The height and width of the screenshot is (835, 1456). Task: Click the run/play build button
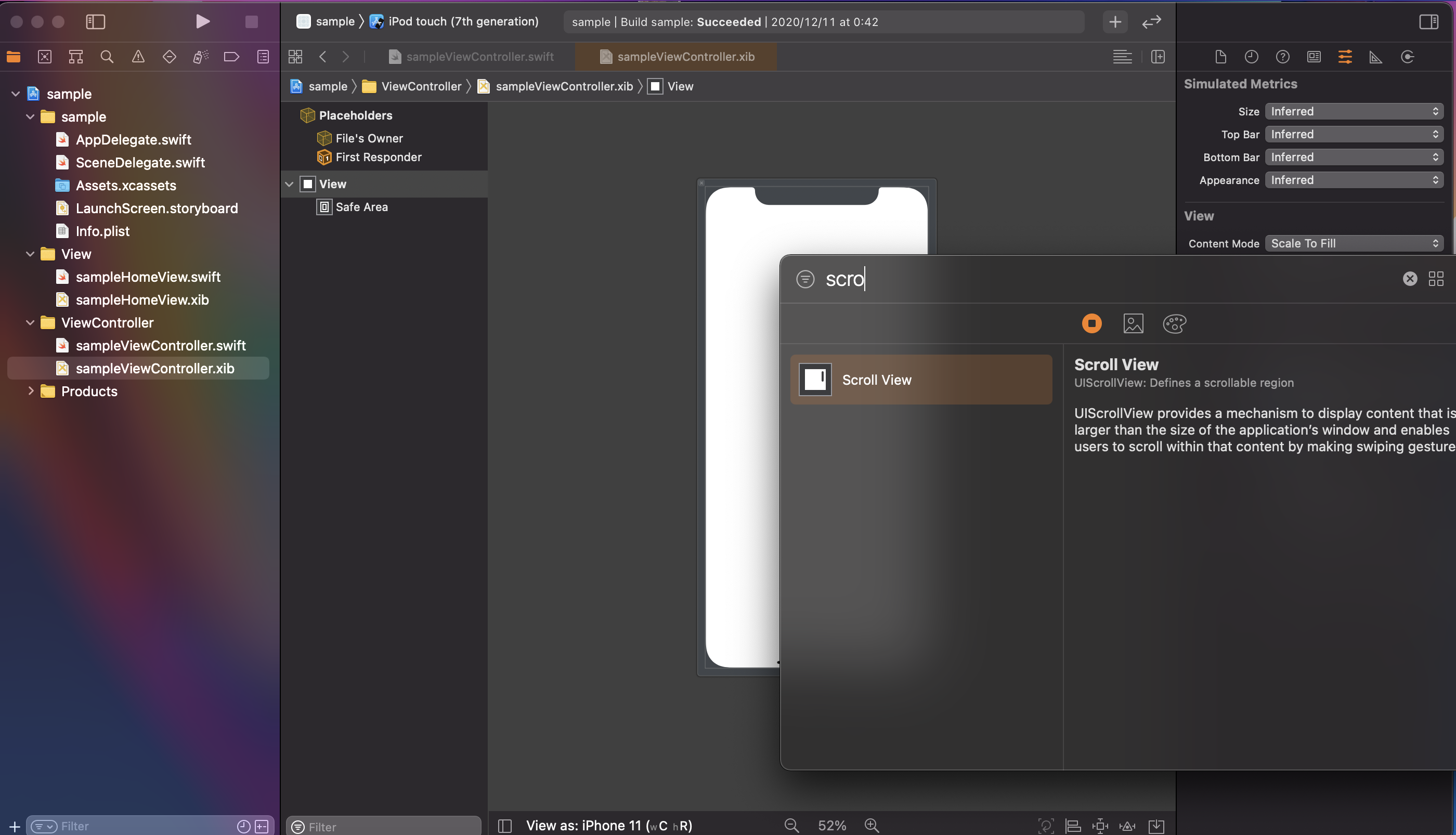pyautogui.click(x=201, y=21)
